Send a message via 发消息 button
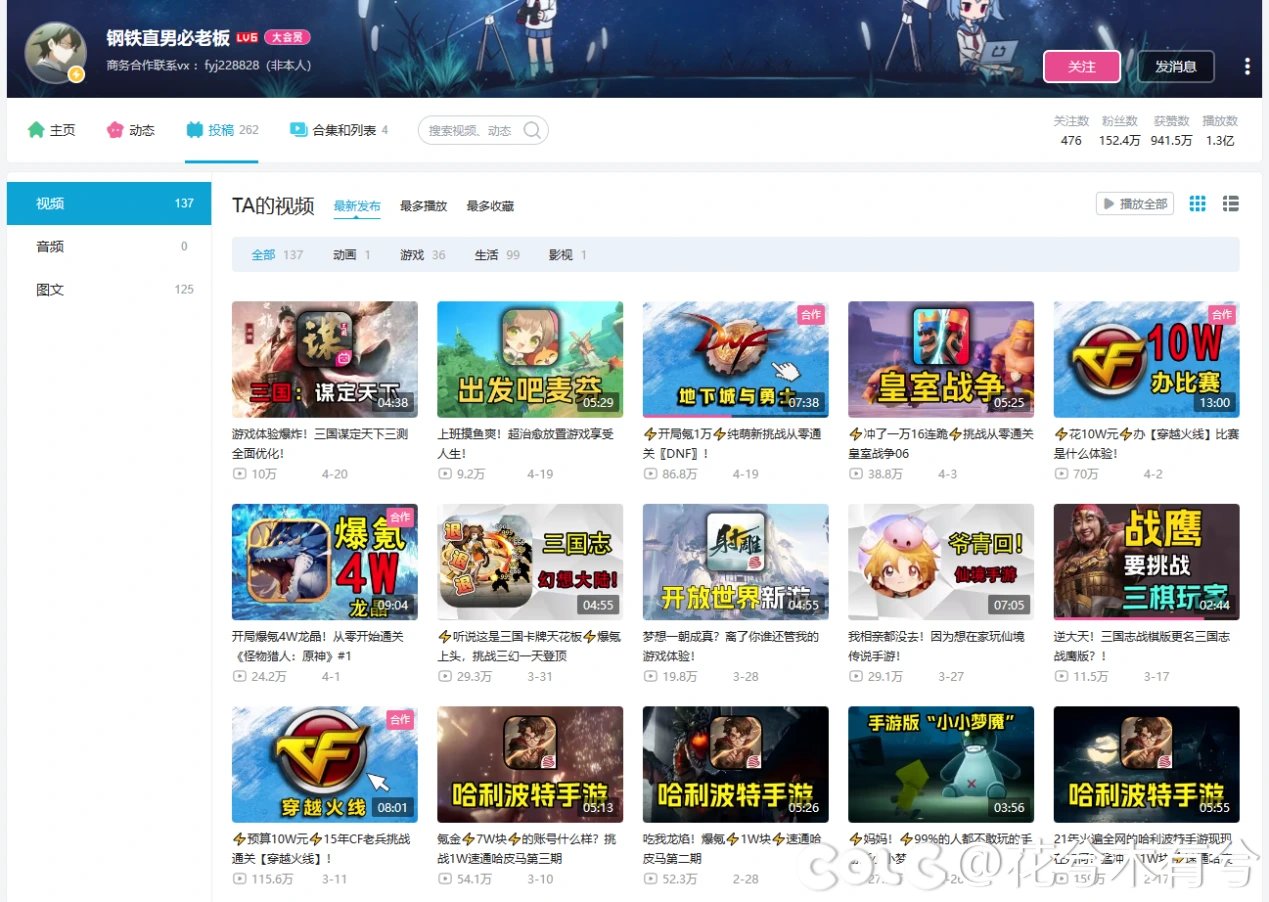Viewport: 1269px width, 902px height. [x=1176, y=66]
